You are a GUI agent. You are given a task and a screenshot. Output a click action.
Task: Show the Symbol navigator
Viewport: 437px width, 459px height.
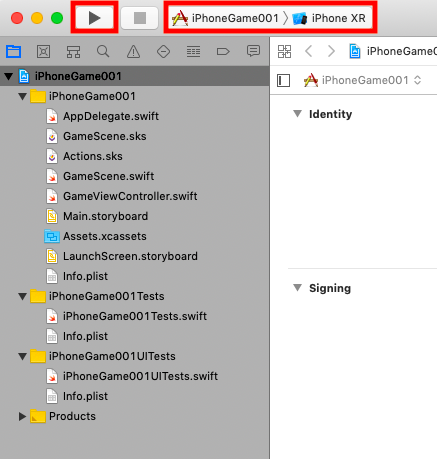[x=73, y=51]
